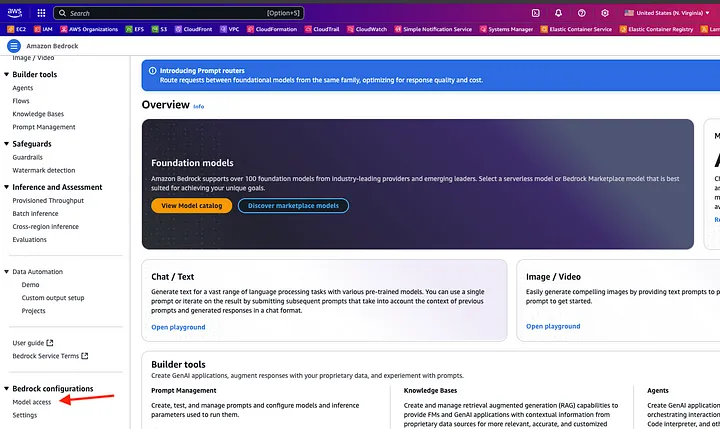This screenshot has height=429, width=720.
Task: Click external link icon beside Bedrock Service Terms
Action: (84, 356)
